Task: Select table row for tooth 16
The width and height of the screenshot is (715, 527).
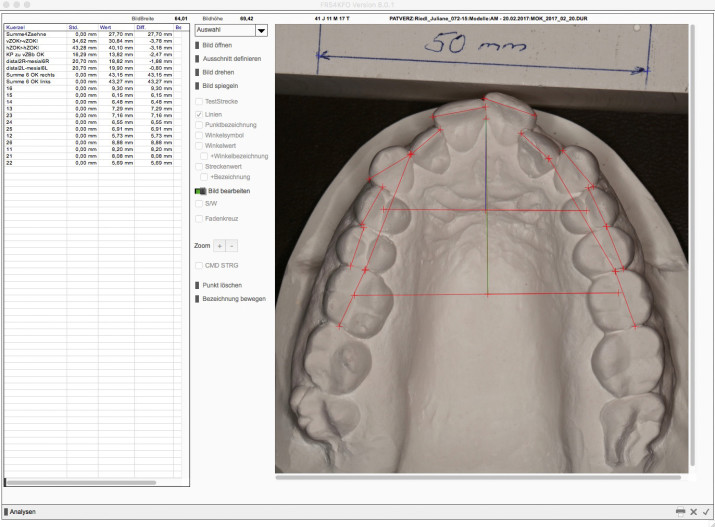Action: 93,88
